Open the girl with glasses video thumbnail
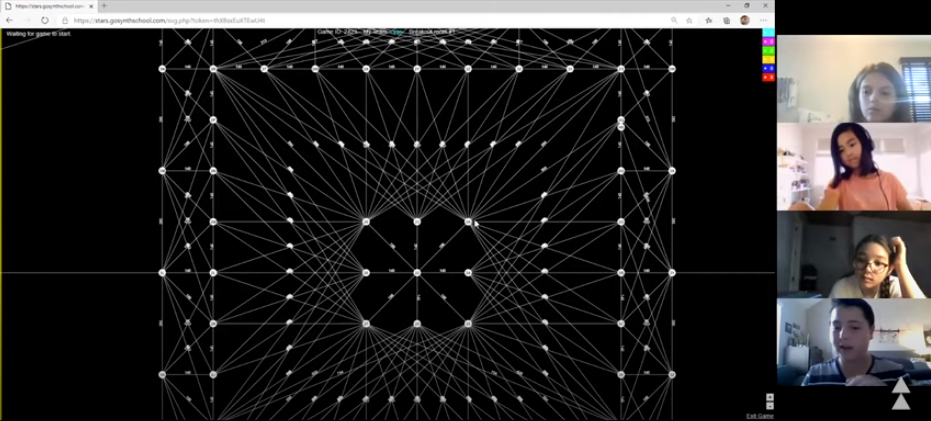Viewport: 931px width, 421px height. [x=854, y=255]
